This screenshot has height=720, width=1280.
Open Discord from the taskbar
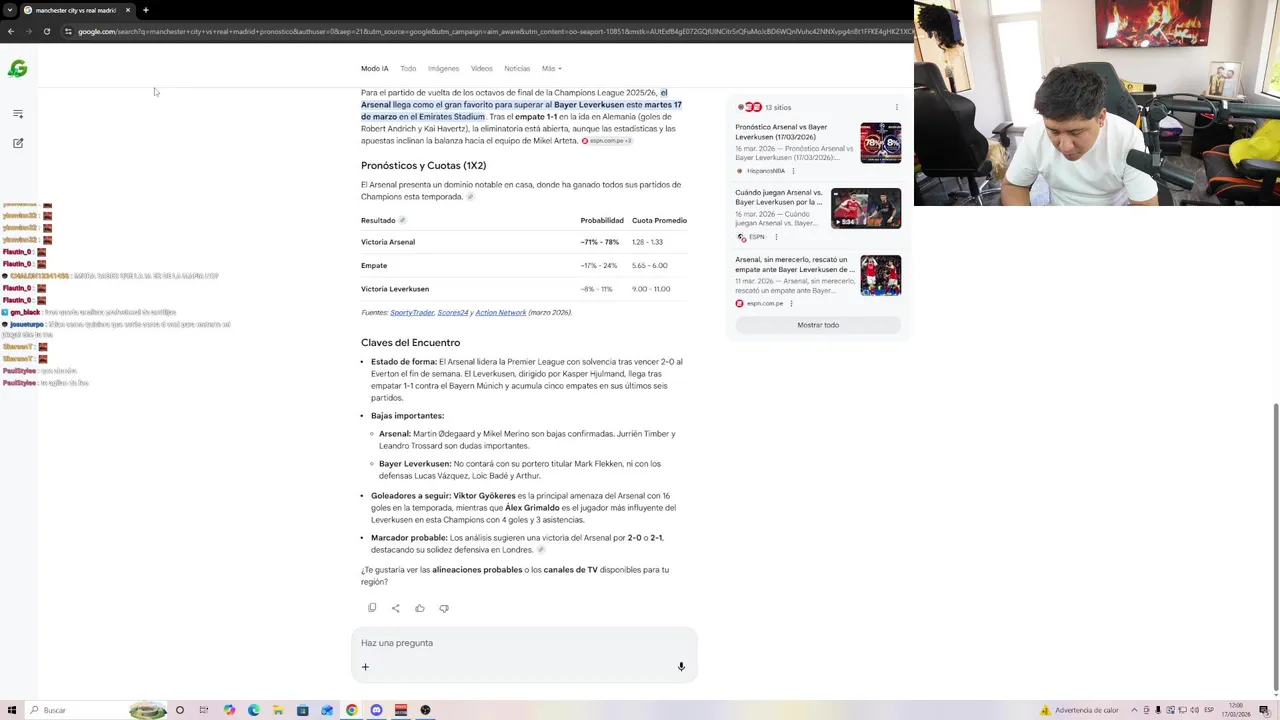(376, 710)
